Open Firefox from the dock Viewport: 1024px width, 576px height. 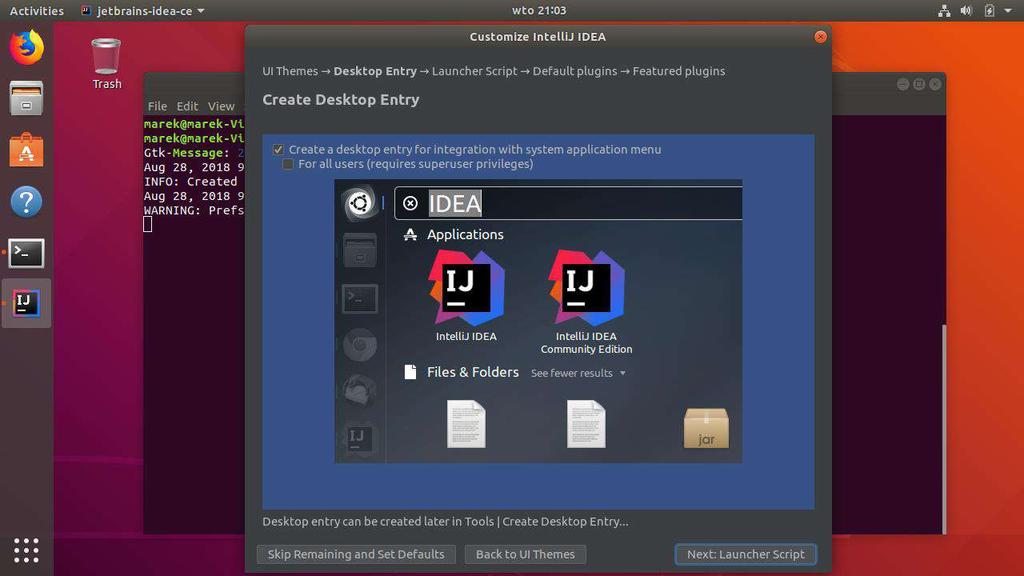click(x=26, y=47)
